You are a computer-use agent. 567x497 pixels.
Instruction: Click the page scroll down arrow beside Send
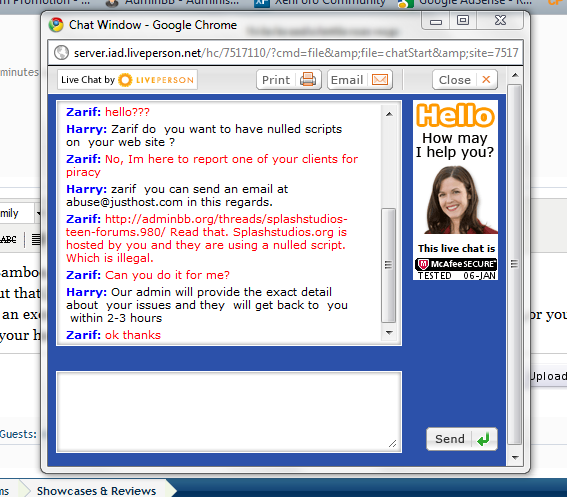click(515, 458)
